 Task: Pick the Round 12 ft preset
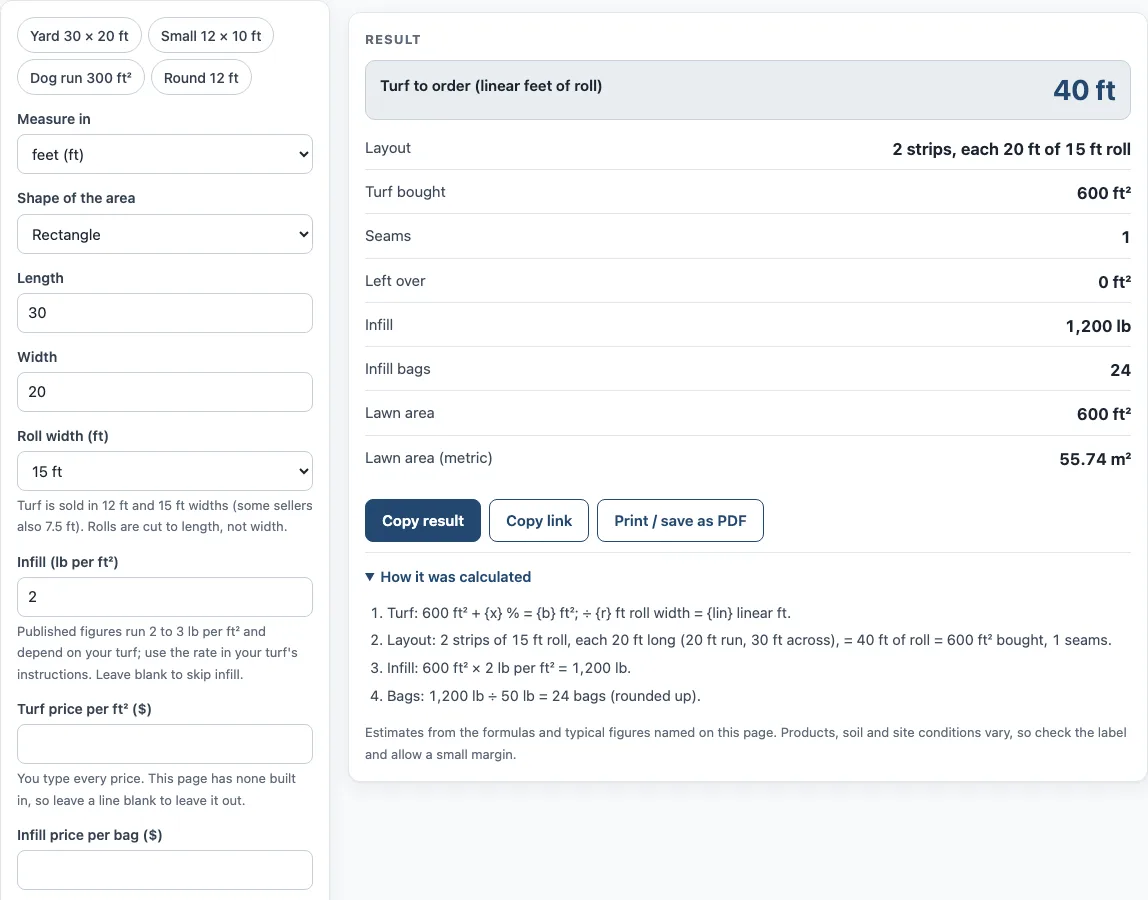pyautogui.click(x=201, y=78)
